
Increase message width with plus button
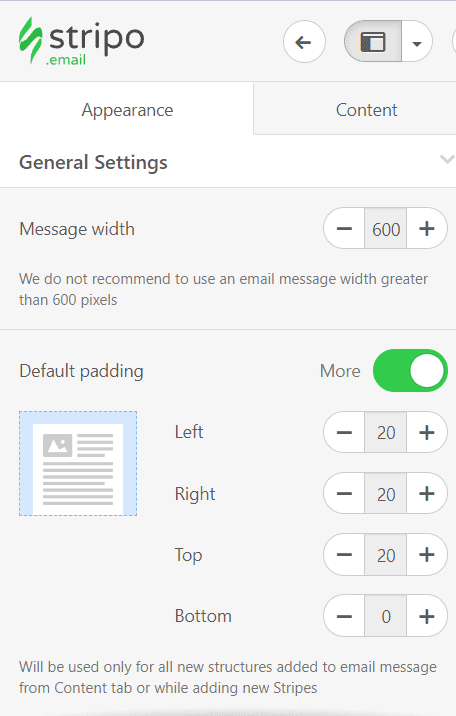tap(426, 228)
